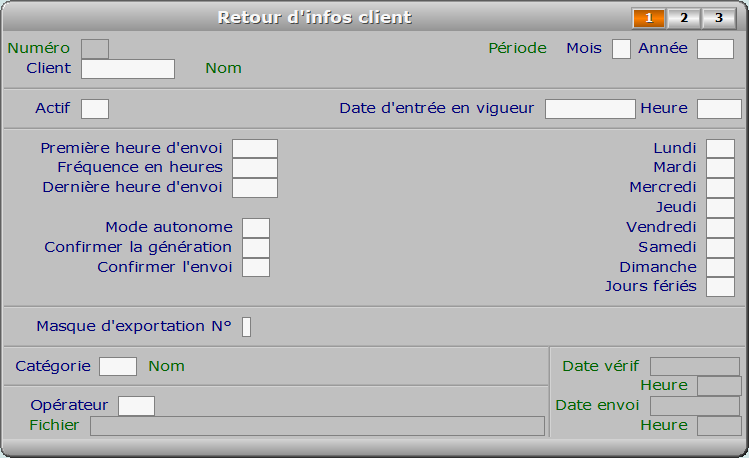Switch to page tab 3

click(x=719, y=18)
